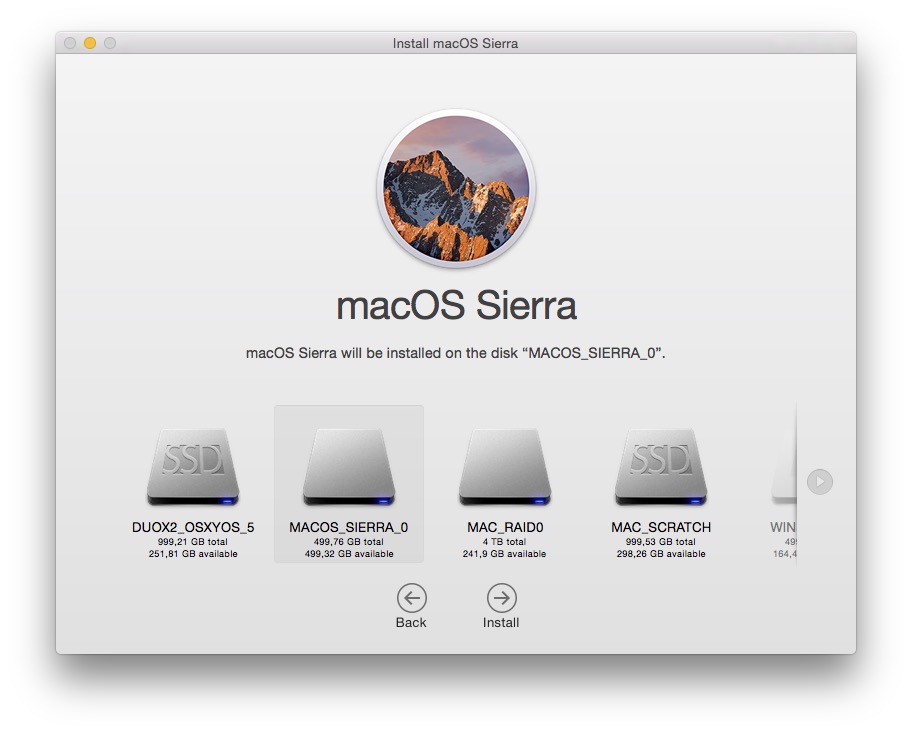Click the macOS Sierra mountain logo
This screenshot has height=734, width=912.
(x=456, y=188)
